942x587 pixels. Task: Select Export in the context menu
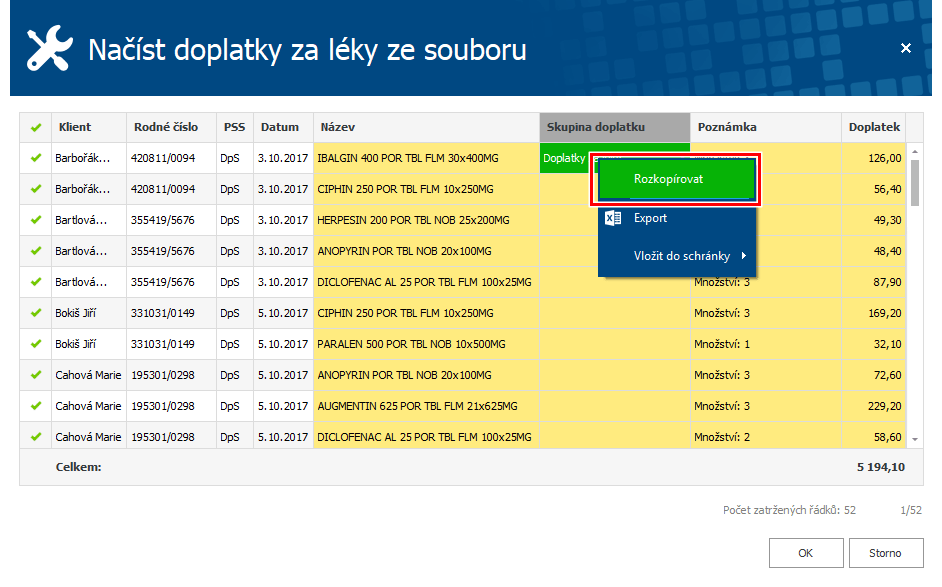point(676,218)
